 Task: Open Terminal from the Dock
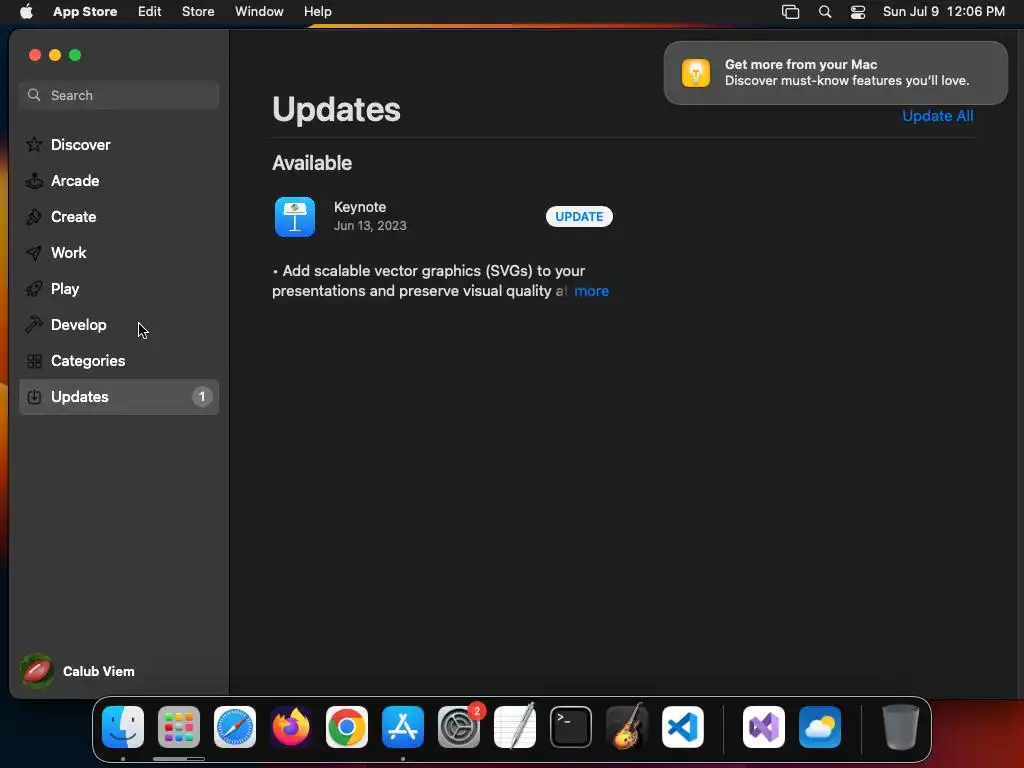point(571,727)
